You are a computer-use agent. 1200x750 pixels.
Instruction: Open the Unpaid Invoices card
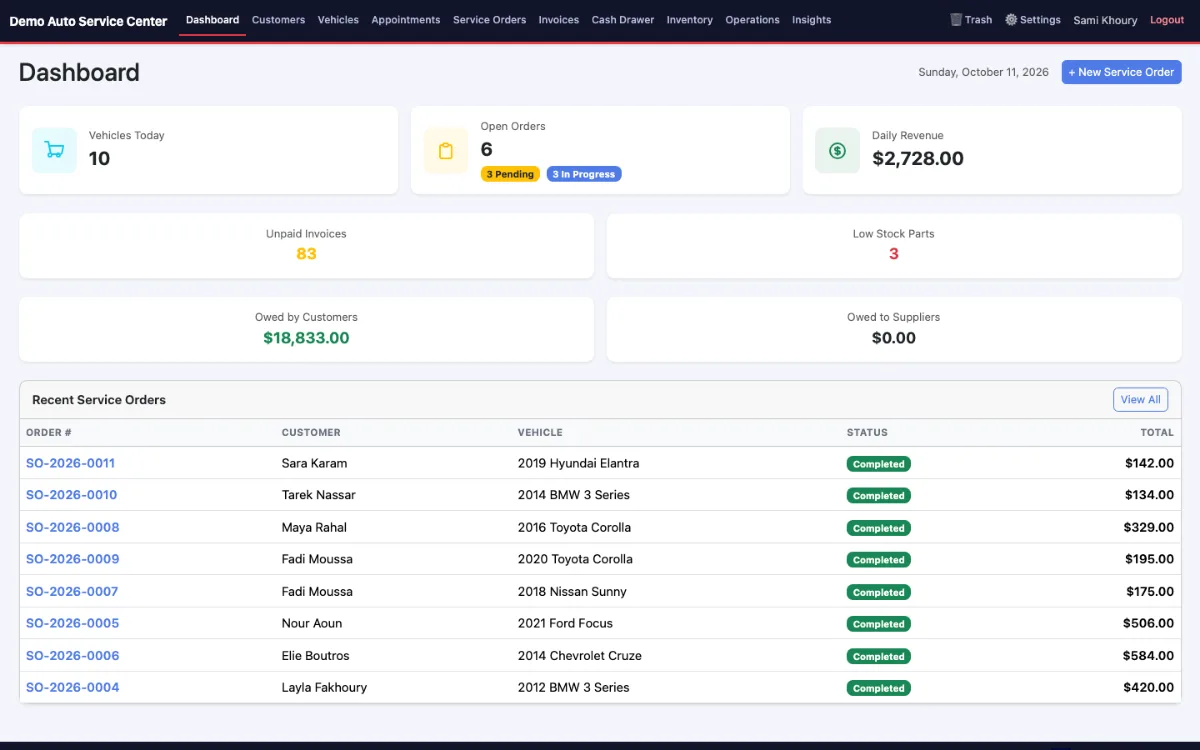pos(306,246)
